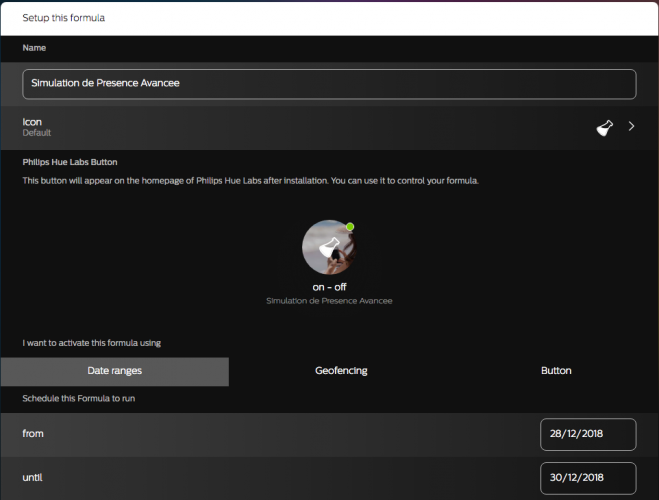This screenshot has height=500, width=659.
Task: Open the icon picker via flask icon
Action: 604,128
